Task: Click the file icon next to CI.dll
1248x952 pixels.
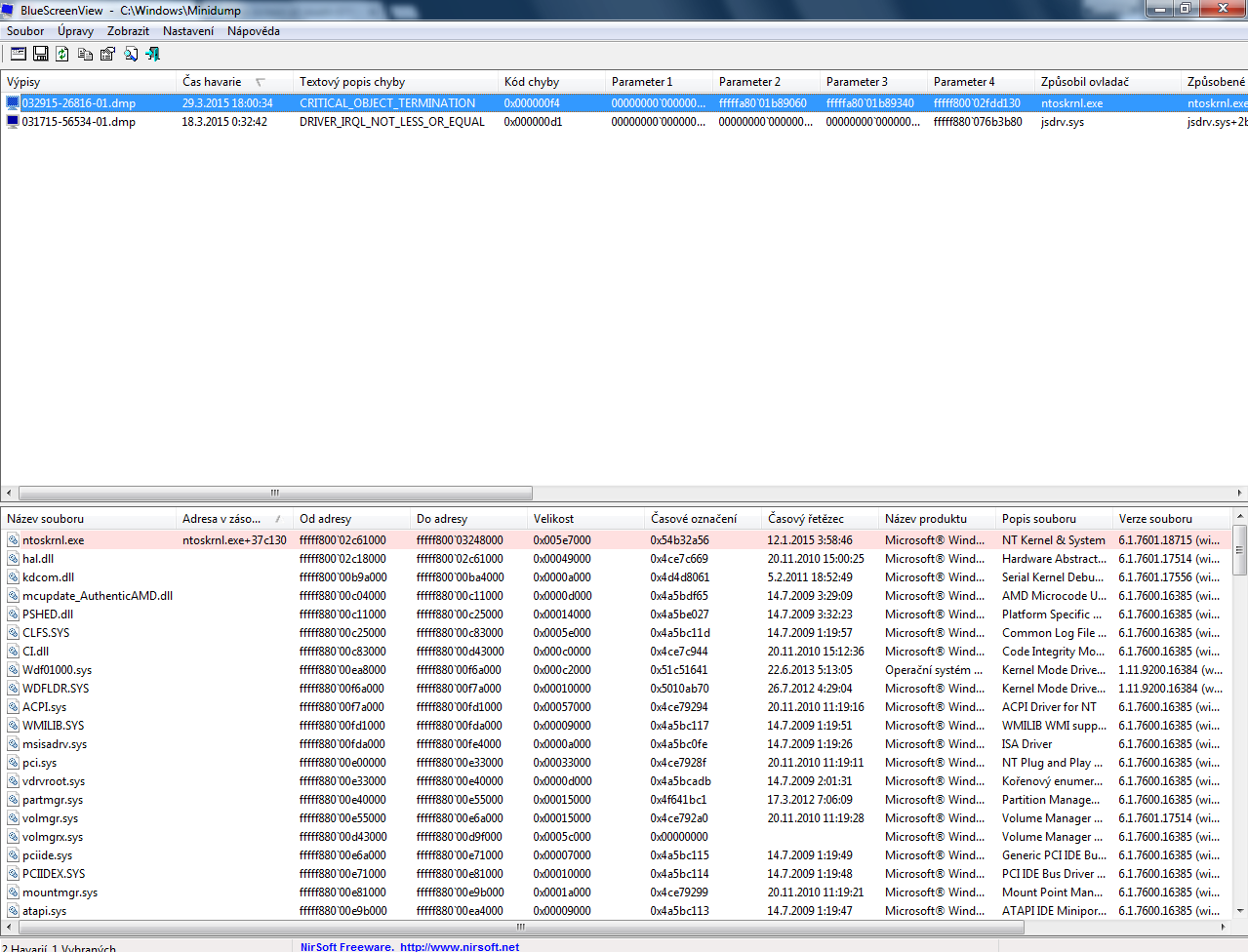Action: pos(14,652)
